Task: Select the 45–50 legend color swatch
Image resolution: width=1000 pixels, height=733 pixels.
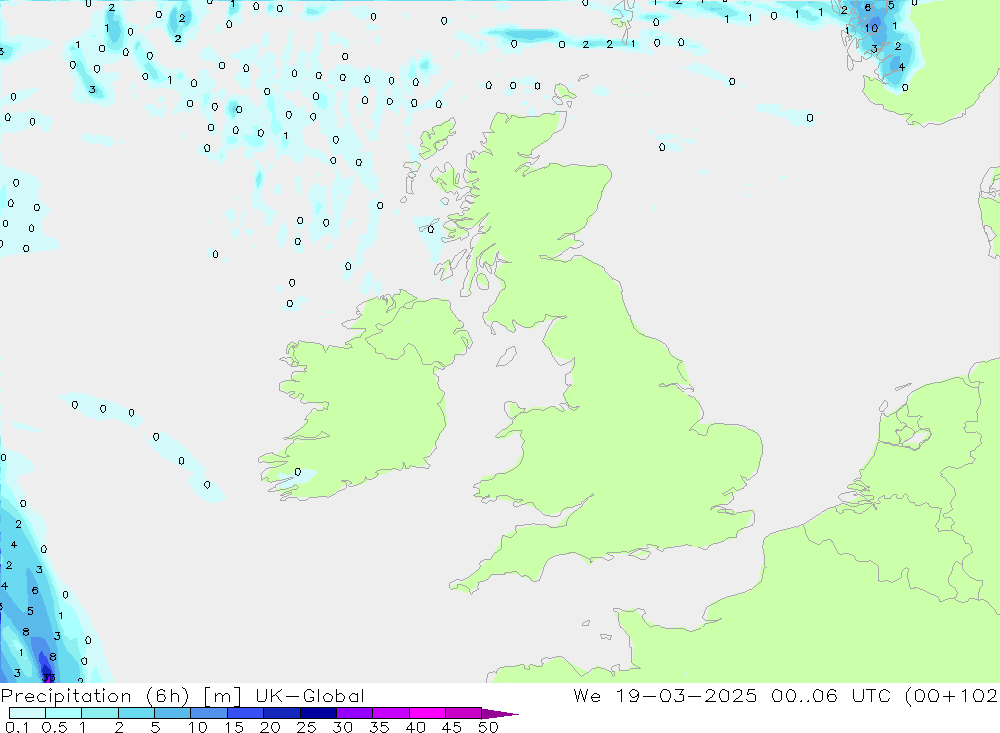Action: (x=464, y=713)
